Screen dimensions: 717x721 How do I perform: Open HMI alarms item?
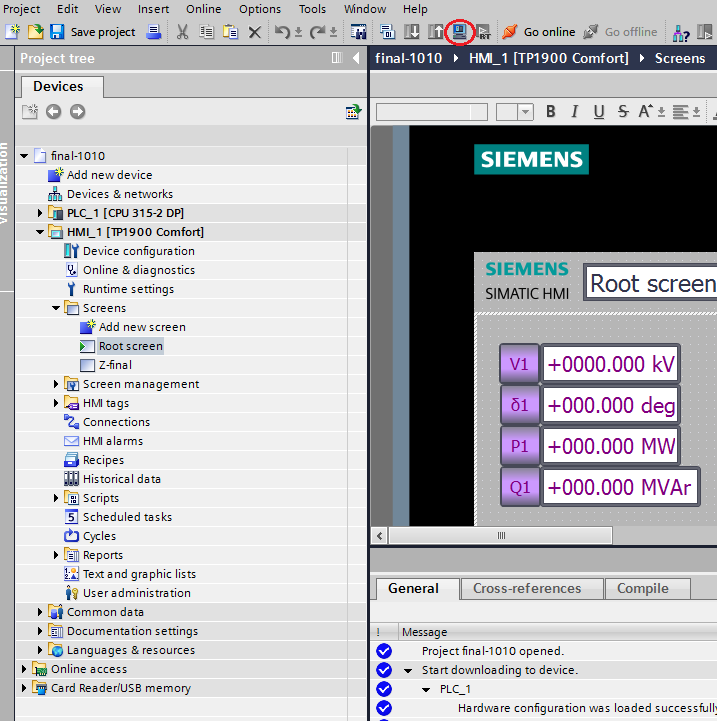pos(113,441)
